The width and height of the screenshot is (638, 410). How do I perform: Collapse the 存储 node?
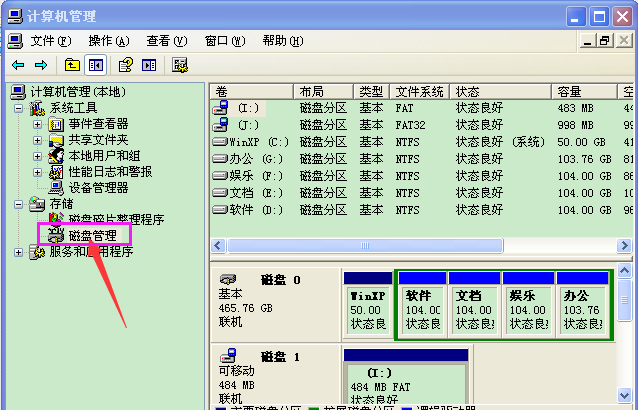[x=18, y=204]
